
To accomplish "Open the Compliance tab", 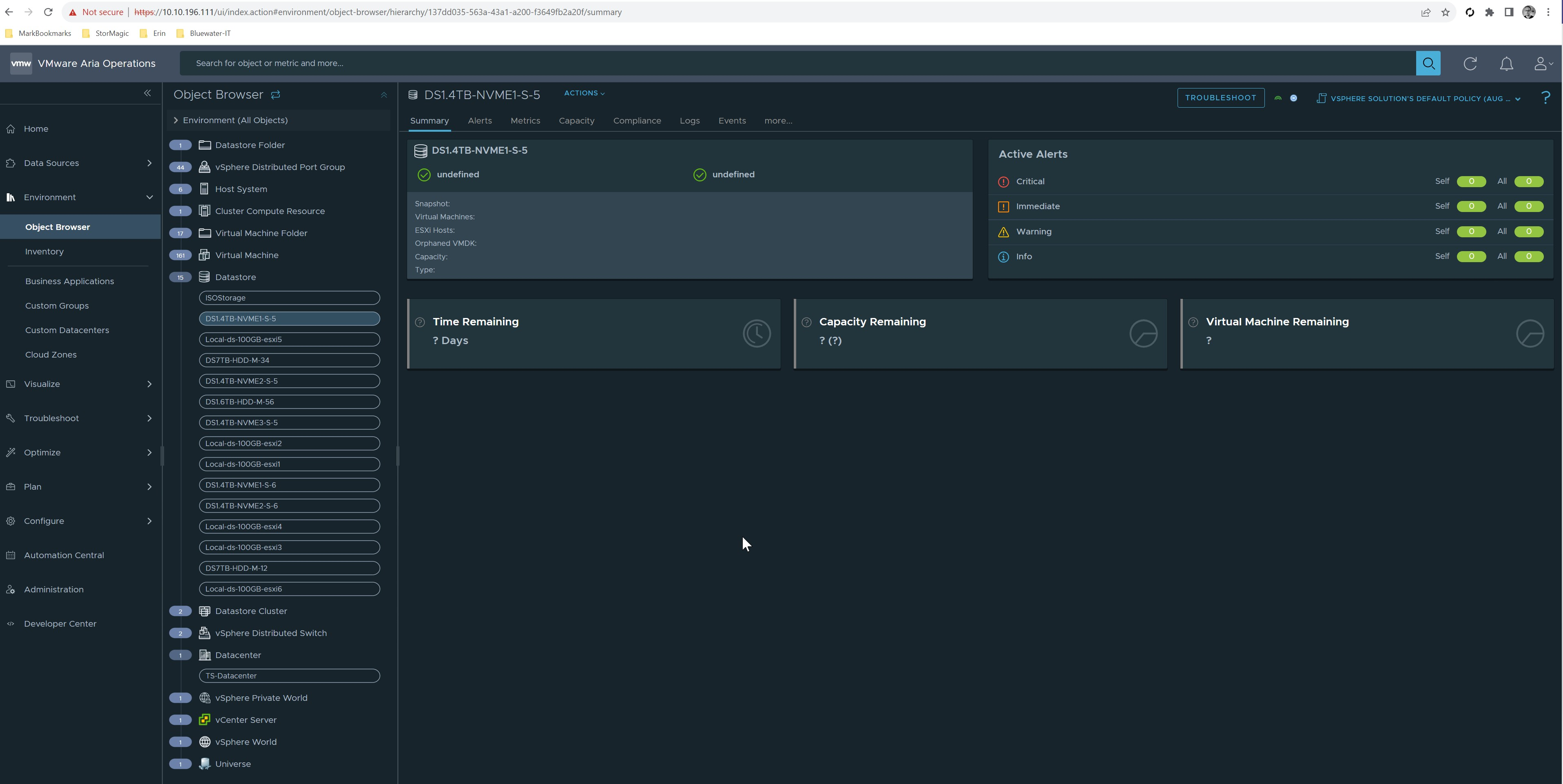I will 636,121.
